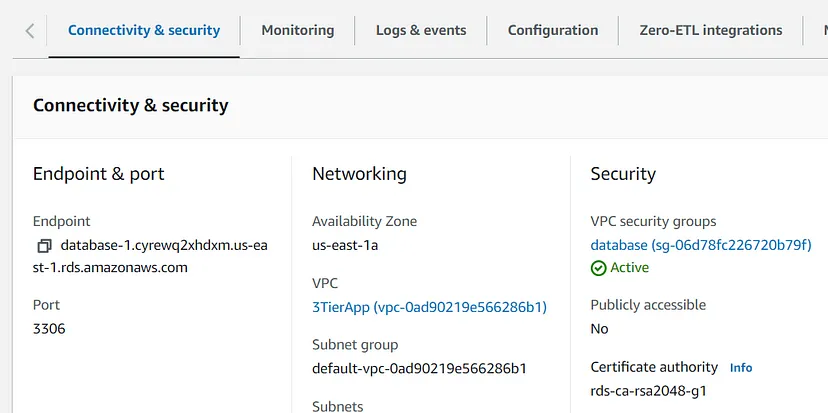Screen dimensions: 828x413
Task: Click the rds-ca-rsa2048-g1 certificate value
Action: point(648,390)
